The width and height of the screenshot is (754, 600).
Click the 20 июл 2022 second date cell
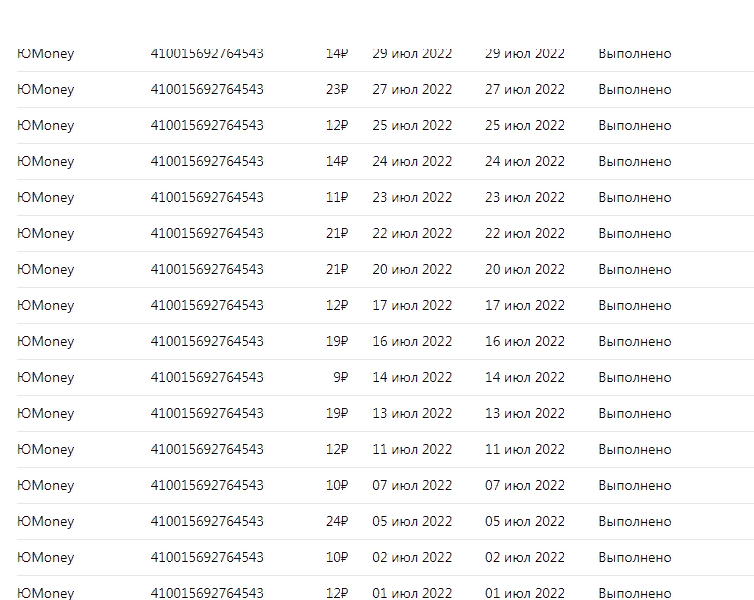click(525, 269)
